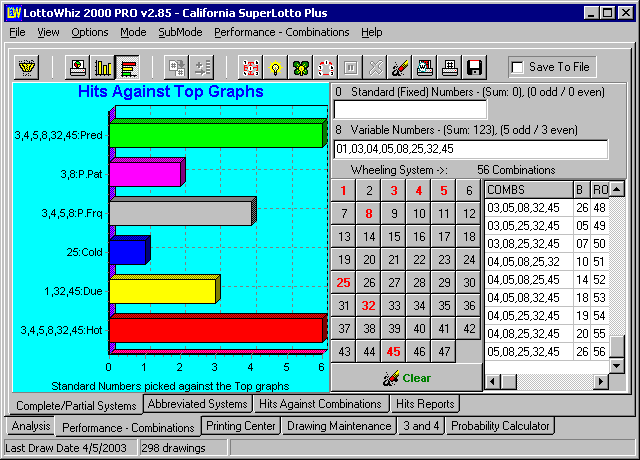Toggle number 32 on the number grid

pos(369,305)
